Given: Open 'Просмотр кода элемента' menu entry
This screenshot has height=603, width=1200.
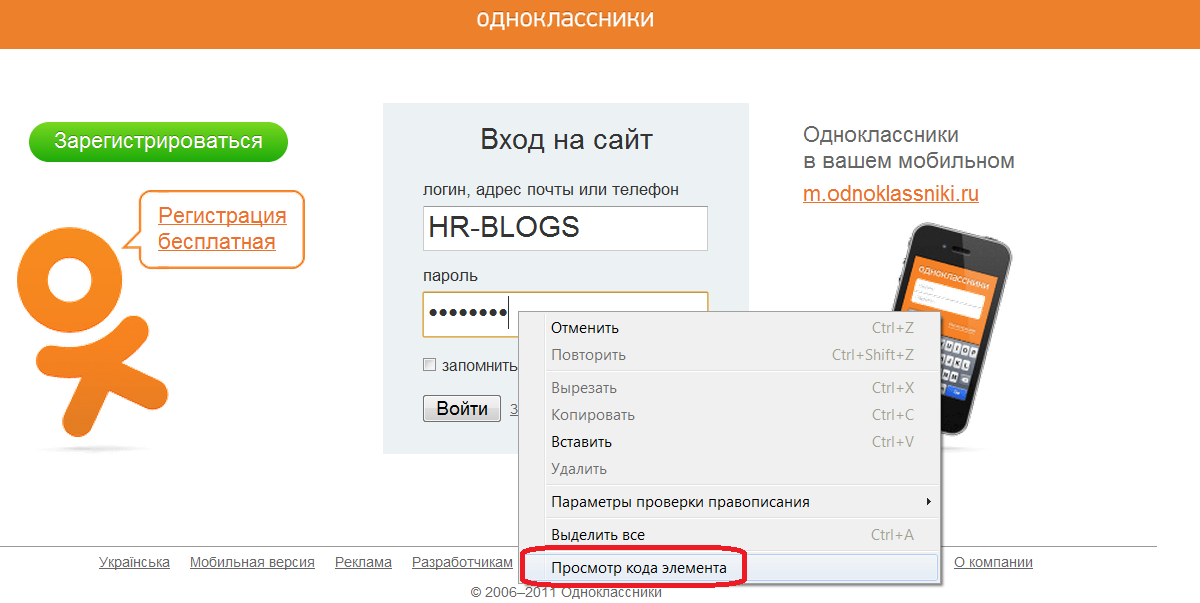Looking at the screenshot, I should tap(730, 568).
